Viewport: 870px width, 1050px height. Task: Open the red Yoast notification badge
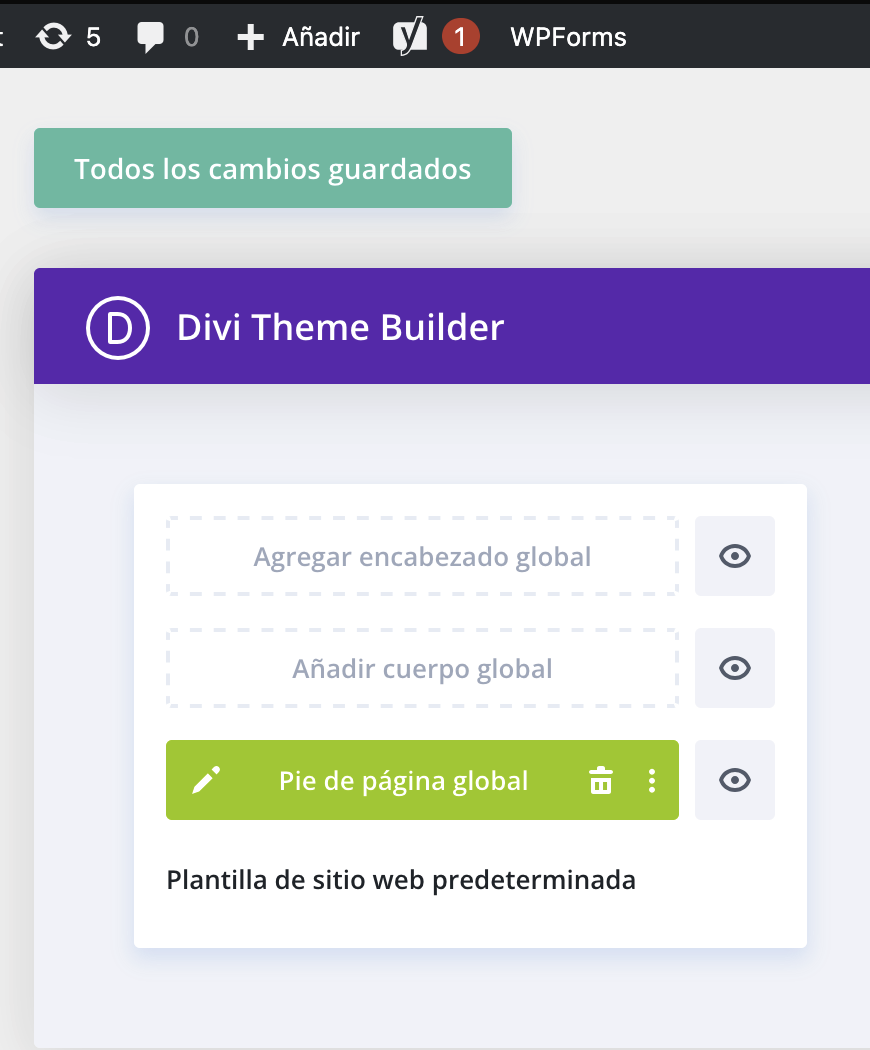point(460,37)
